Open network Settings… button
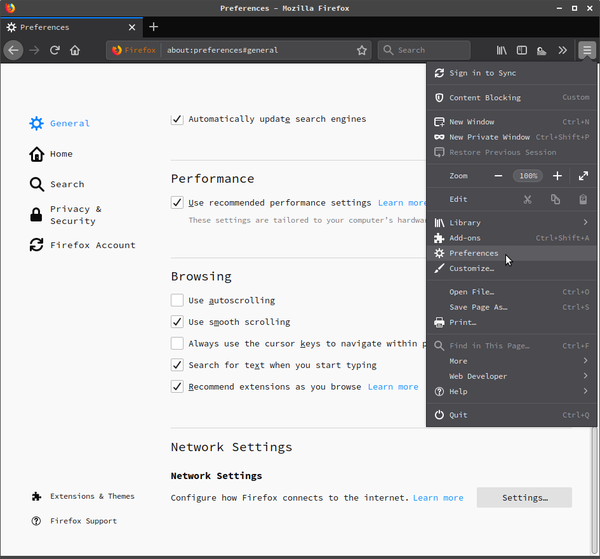Image resolution: width=600 pixels, height=559 pixels. click(x=524, y=498)
